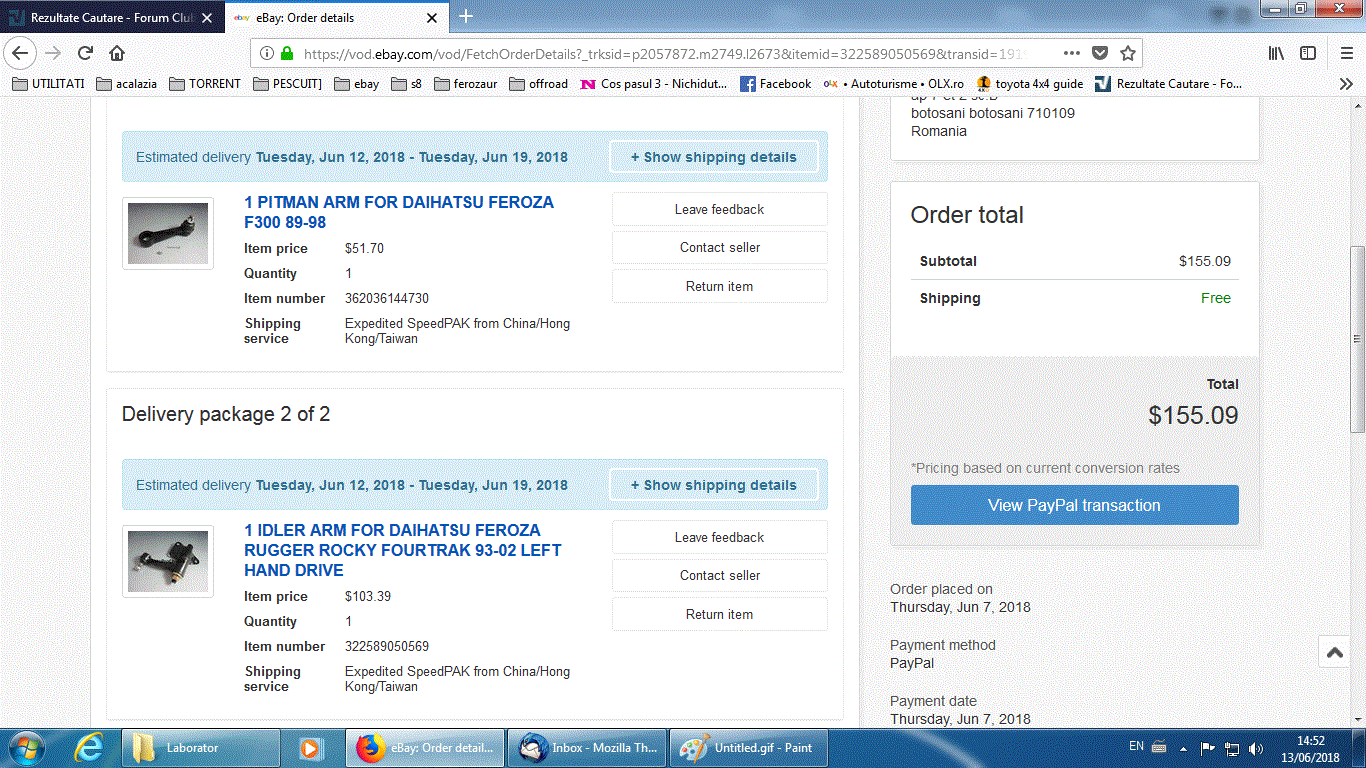Show hidden system tray icons
The height and width of the screenshot is (768, 1366).
(x=1185, y=747)
